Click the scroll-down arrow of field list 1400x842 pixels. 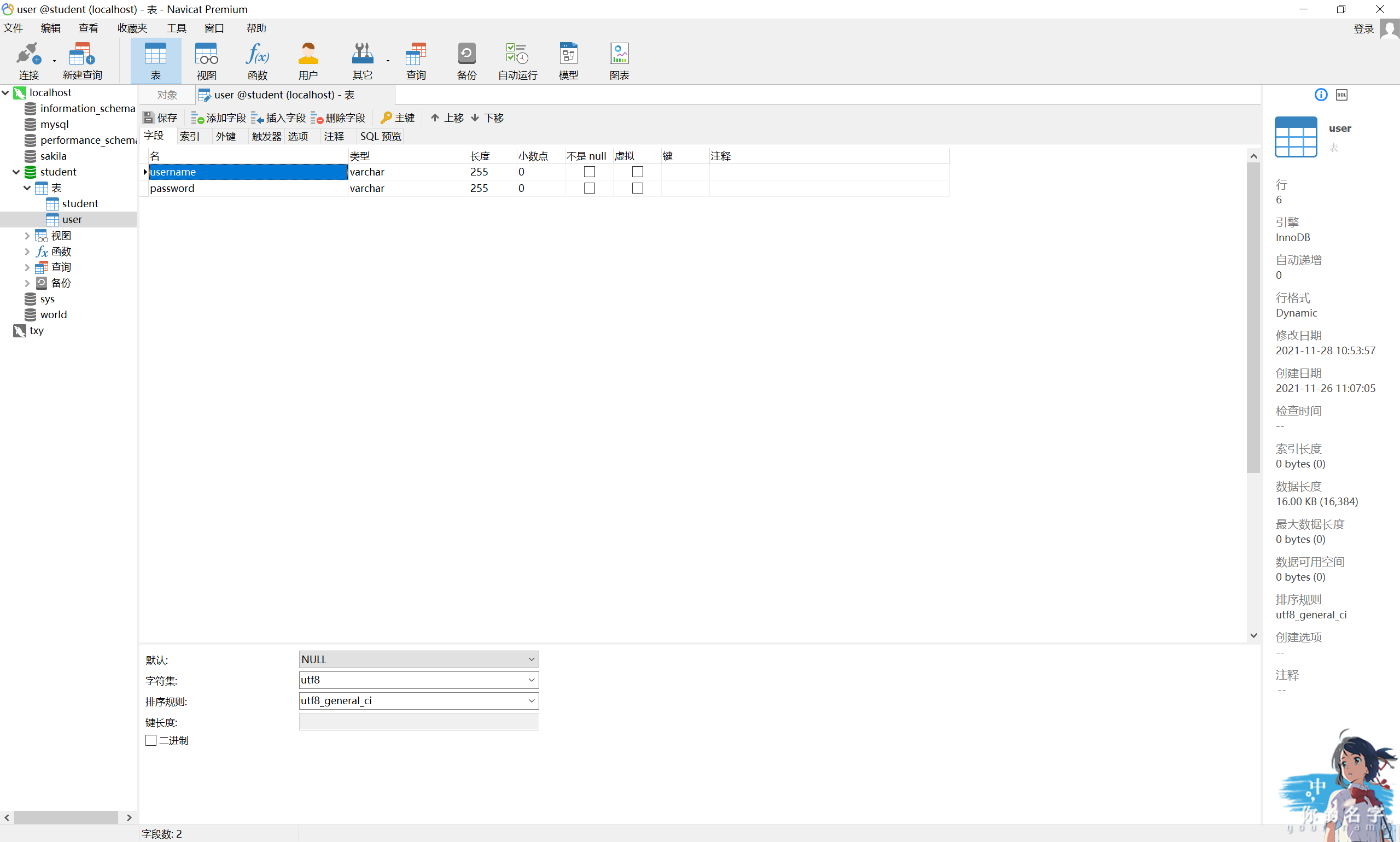1253,635
